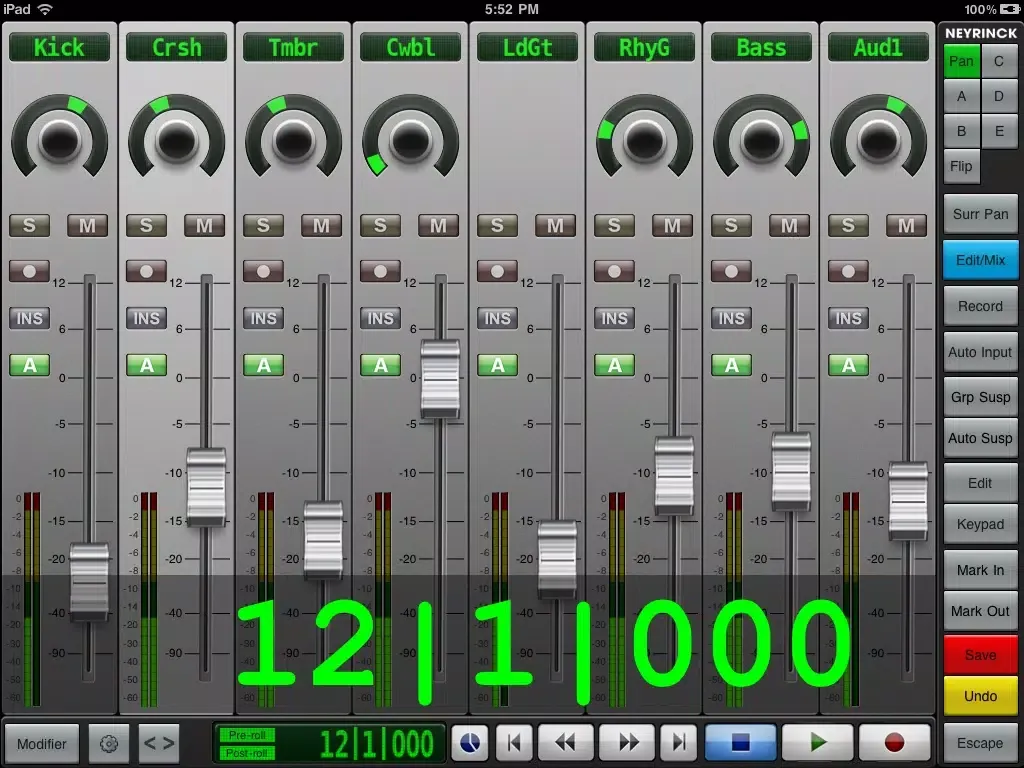This screenshot has height=768, width=1024.
Task: Tap the Aud1 pan knob
Action: pyautogui.click(x=878, y=139)
